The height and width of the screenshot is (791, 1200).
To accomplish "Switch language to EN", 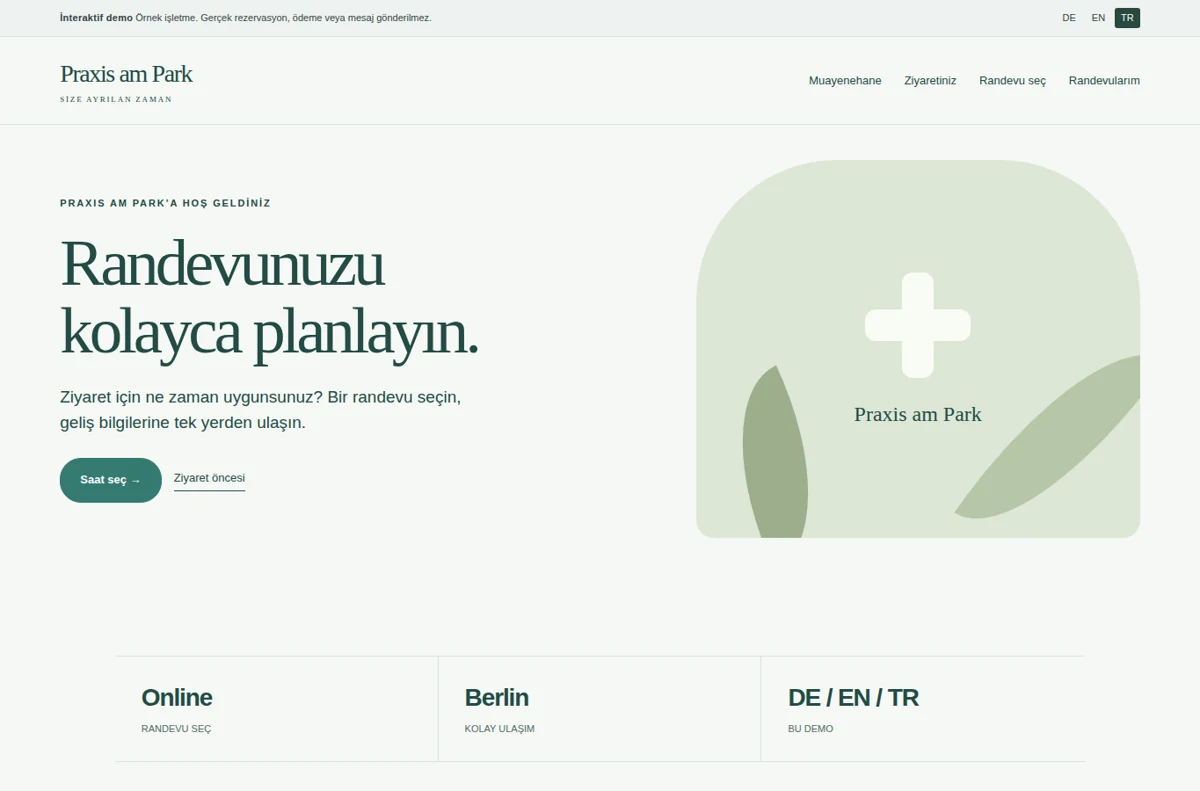I will (x=1098, y=18).
